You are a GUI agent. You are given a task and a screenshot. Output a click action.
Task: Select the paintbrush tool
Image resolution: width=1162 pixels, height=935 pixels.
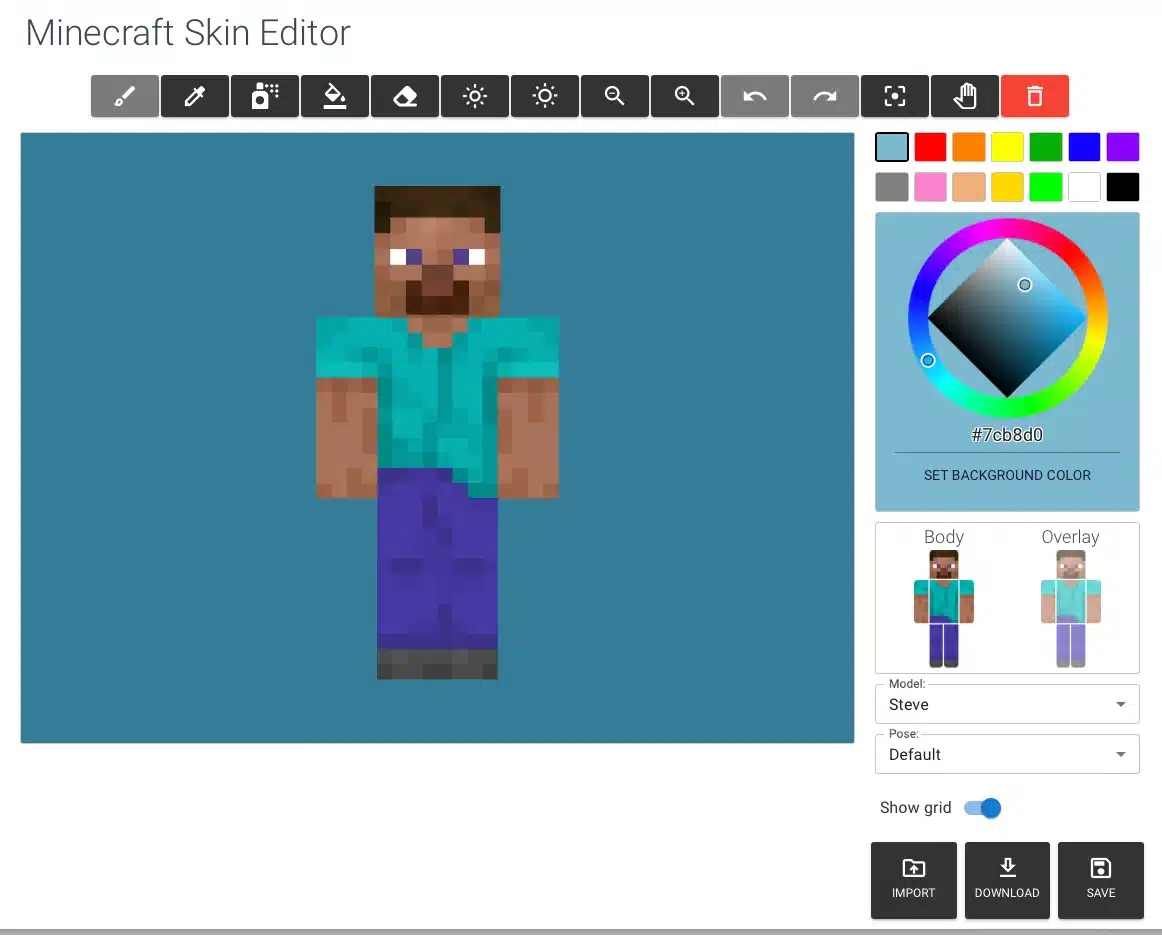124,96
